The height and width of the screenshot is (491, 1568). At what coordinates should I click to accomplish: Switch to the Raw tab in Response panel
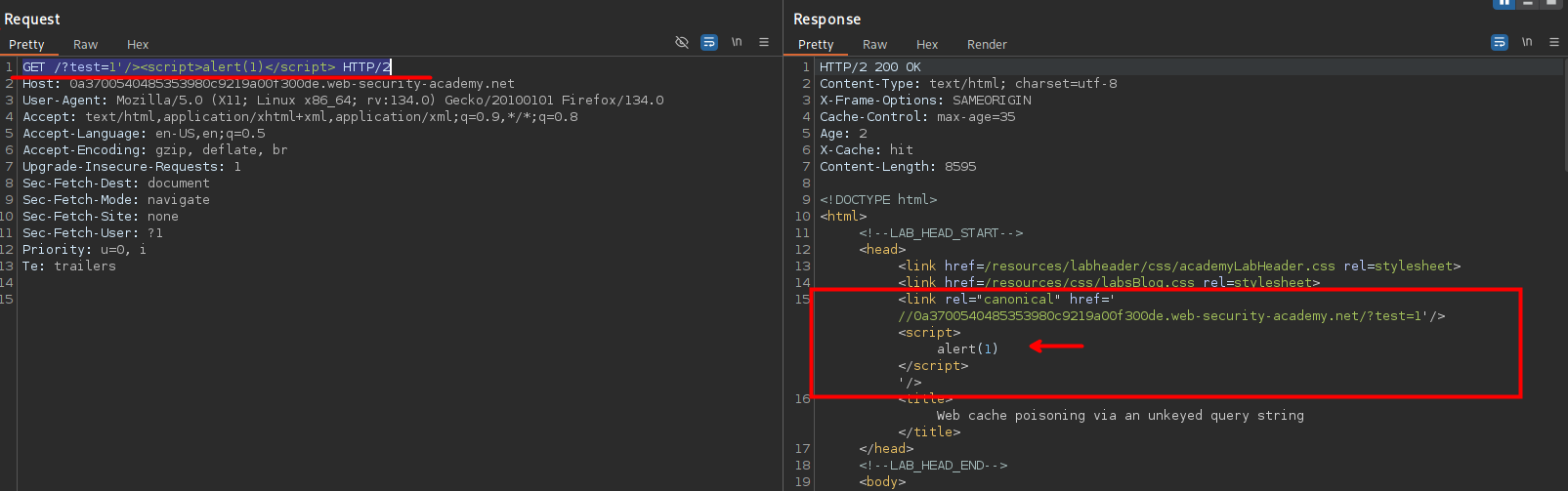(x=875, y=44)
